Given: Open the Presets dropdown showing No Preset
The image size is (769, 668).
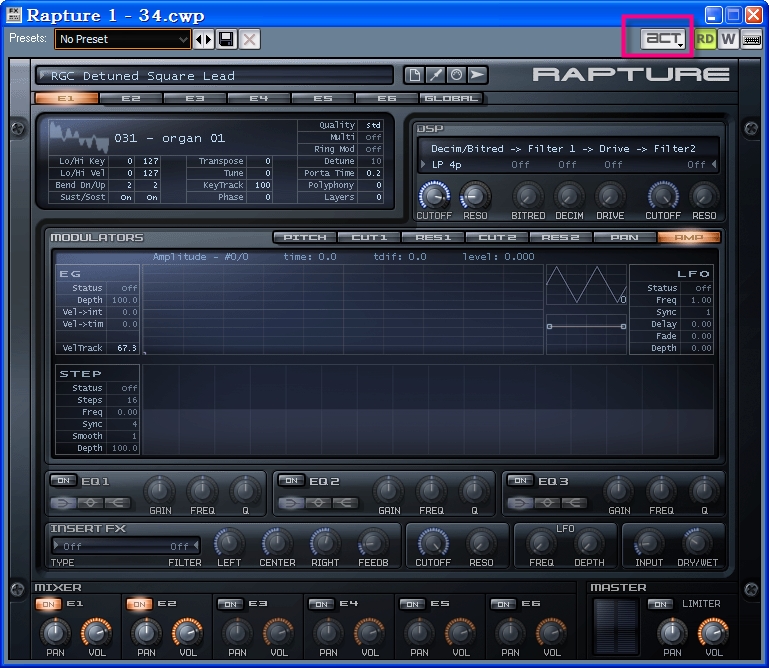Looking at the screenshot, I should click(123, 39).
